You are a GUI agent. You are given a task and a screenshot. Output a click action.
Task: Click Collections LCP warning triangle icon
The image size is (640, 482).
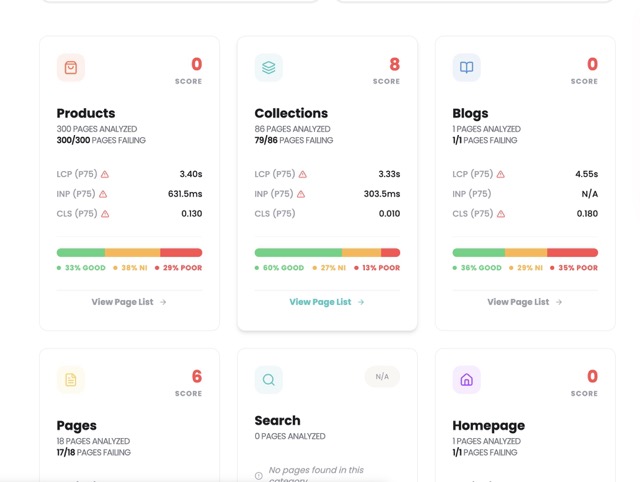(x=302, y=174)
